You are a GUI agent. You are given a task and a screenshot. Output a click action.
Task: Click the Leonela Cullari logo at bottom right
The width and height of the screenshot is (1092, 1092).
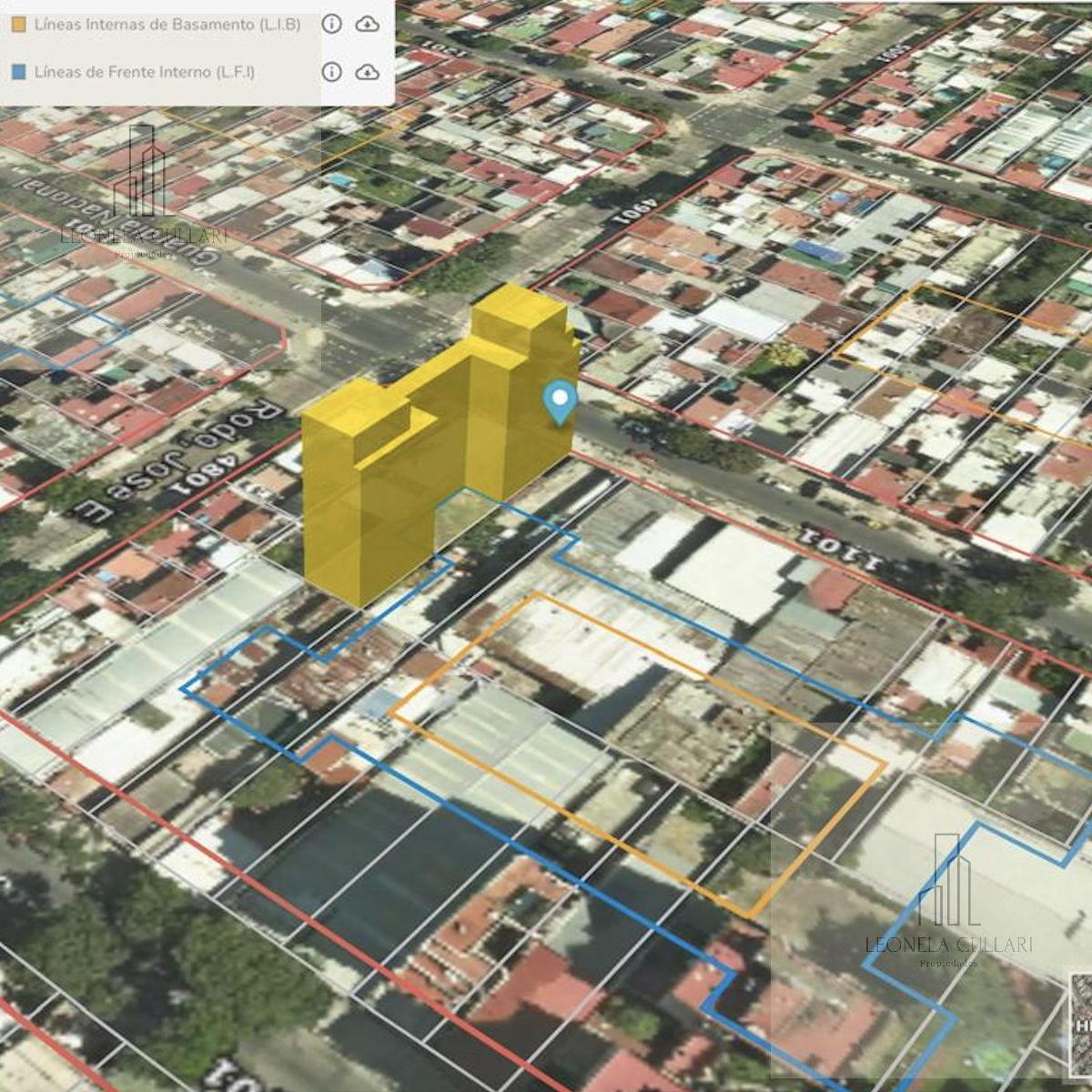[948, 899]
